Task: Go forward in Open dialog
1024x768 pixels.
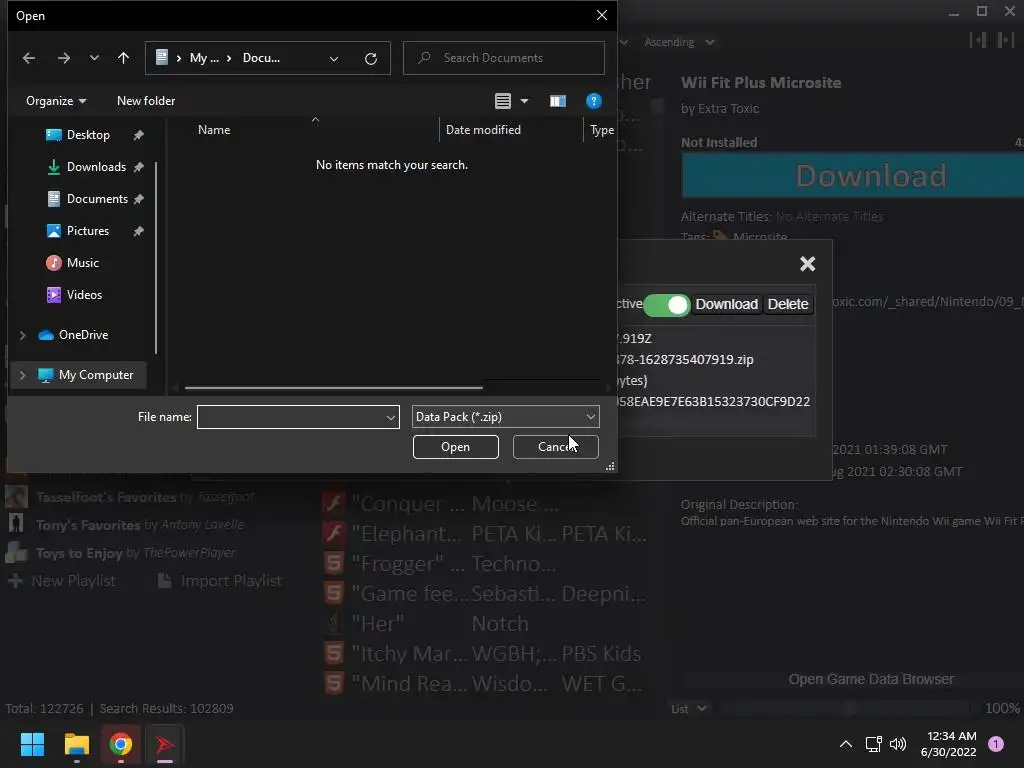Action: click(63, 58)
